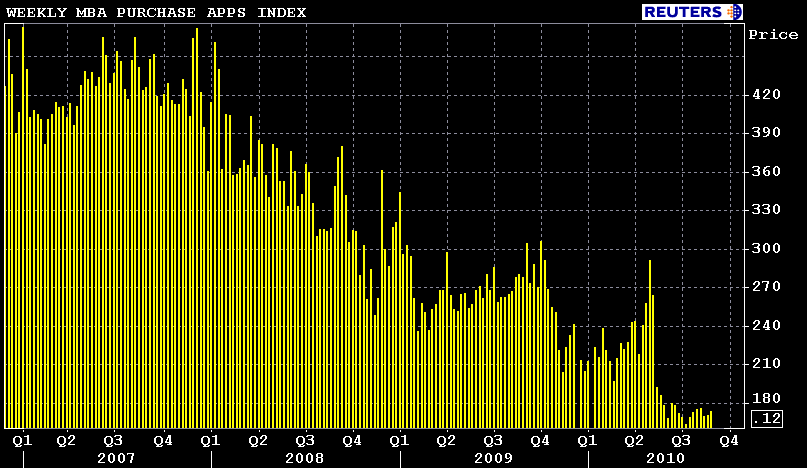The image size is (807, 468).
Task: Select the 300 price axis value
Action: click(765, 248)
